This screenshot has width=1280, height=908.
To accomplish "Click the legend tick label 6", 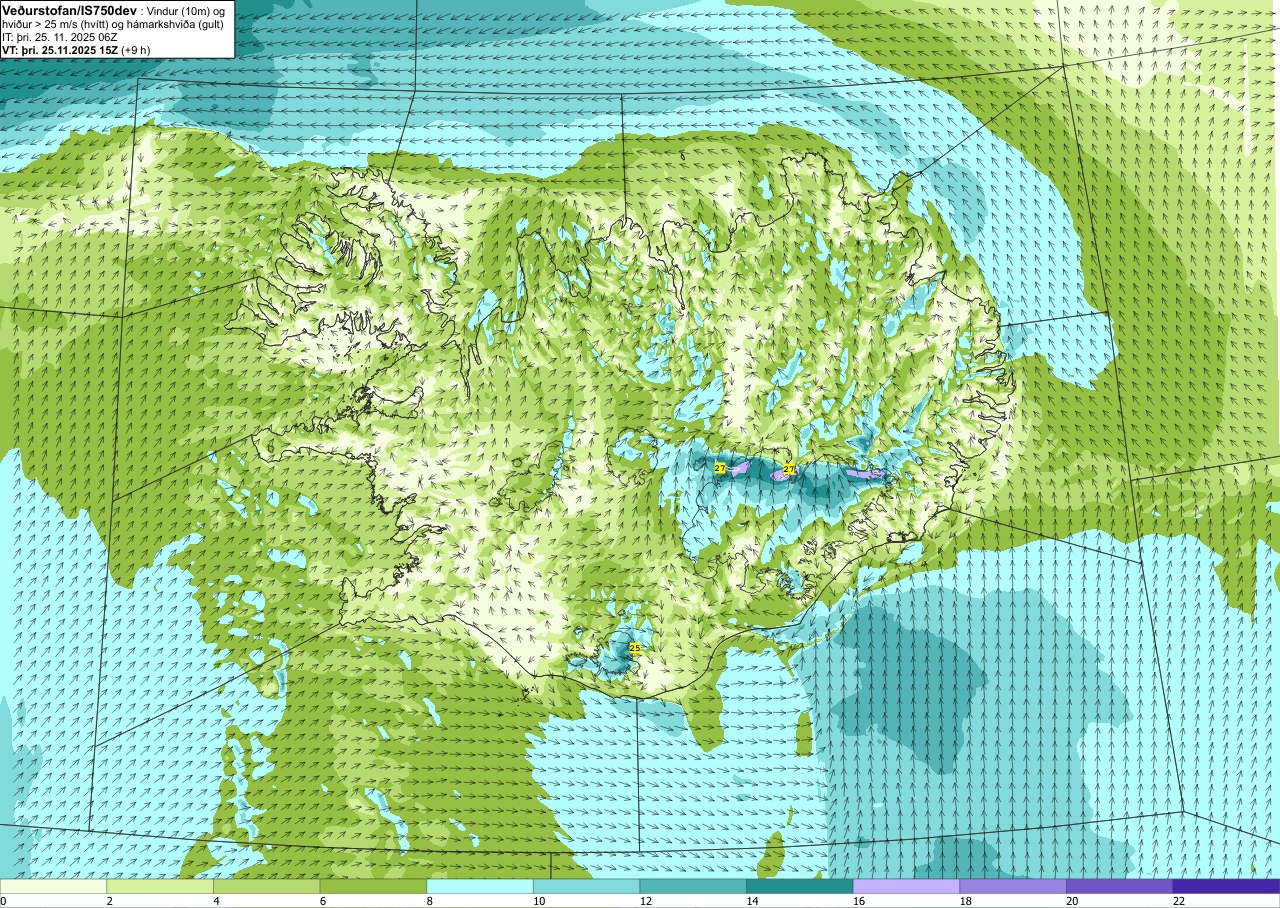I will [322, 901].
